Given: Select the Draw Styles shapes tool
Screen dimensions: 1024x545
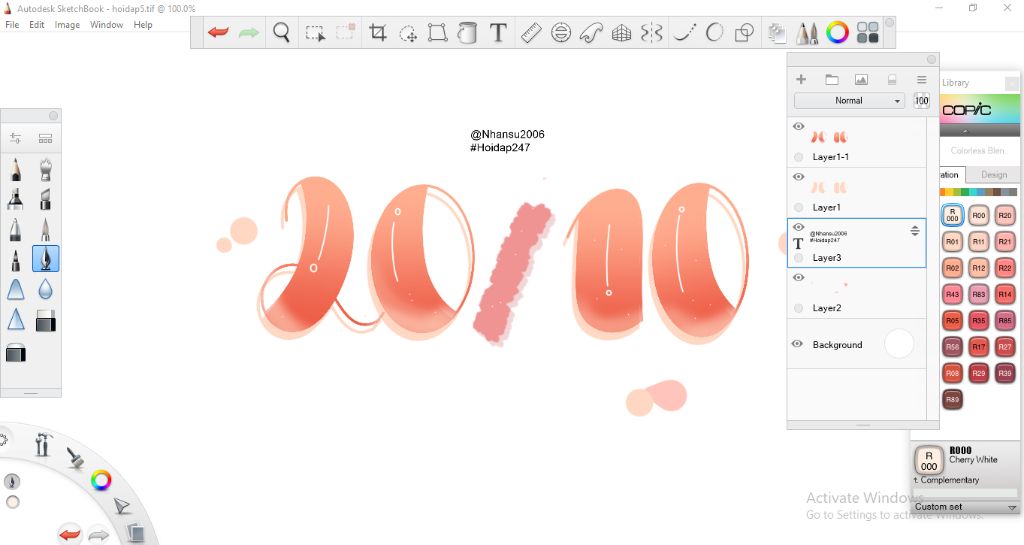Looking at the screenshot, I should (744, 33).
